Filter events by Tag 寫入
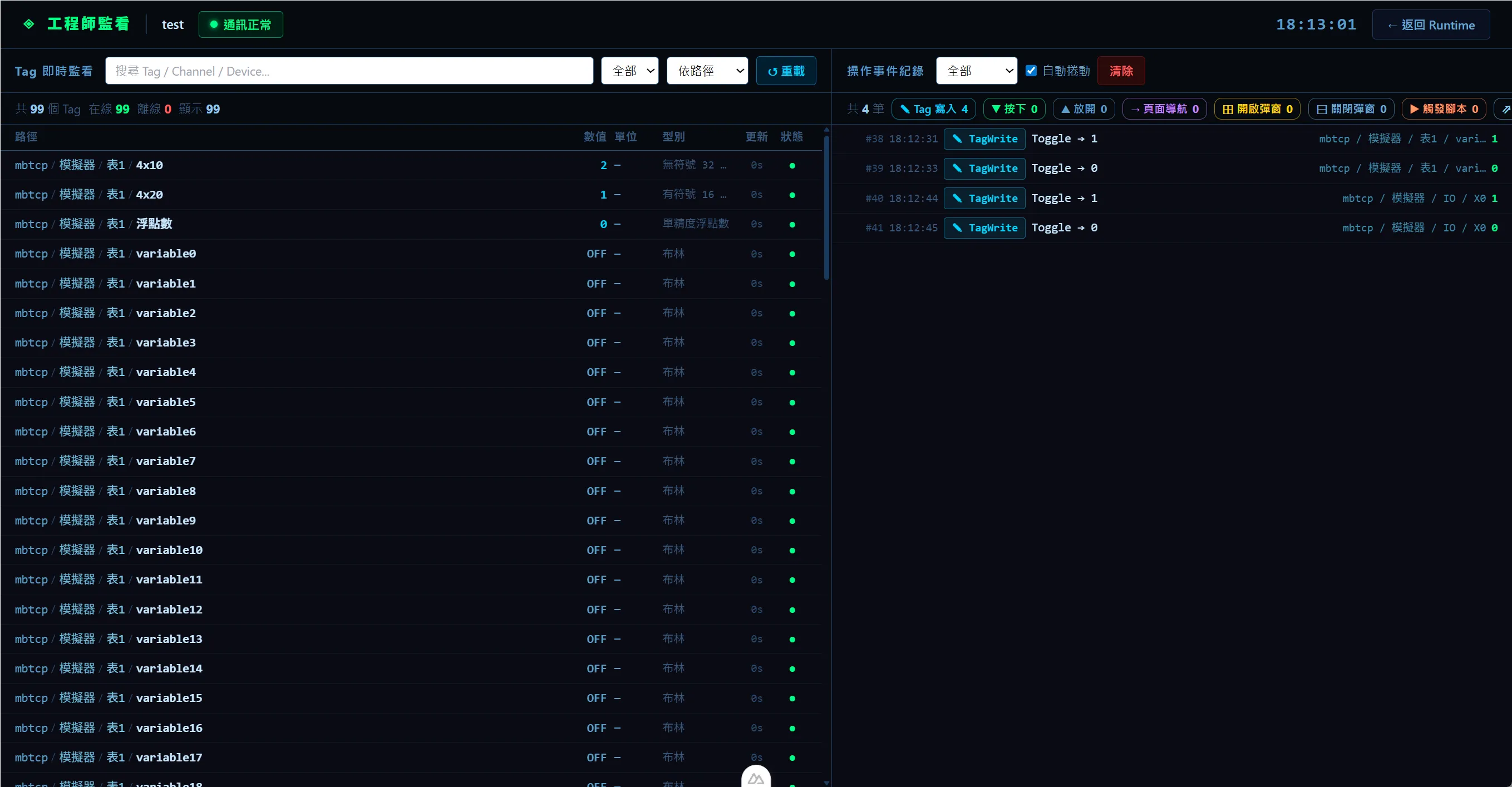The width and height of the screenshot is (1512, 787). tap(934, 109)
